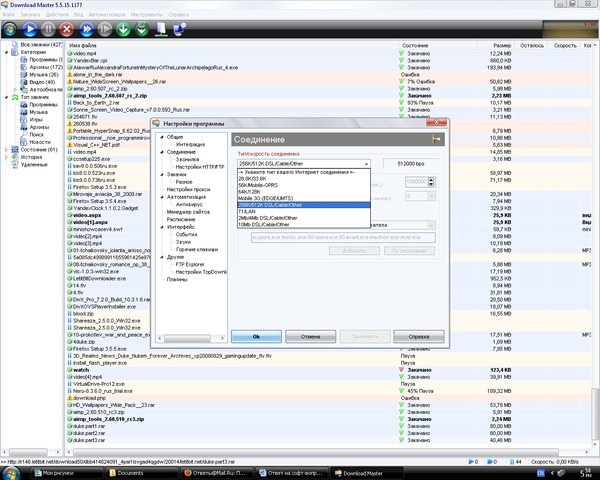Viewport: 600px width, 480px height.
Task: Click the Удаленные trash icon
Action: point(15,165)
